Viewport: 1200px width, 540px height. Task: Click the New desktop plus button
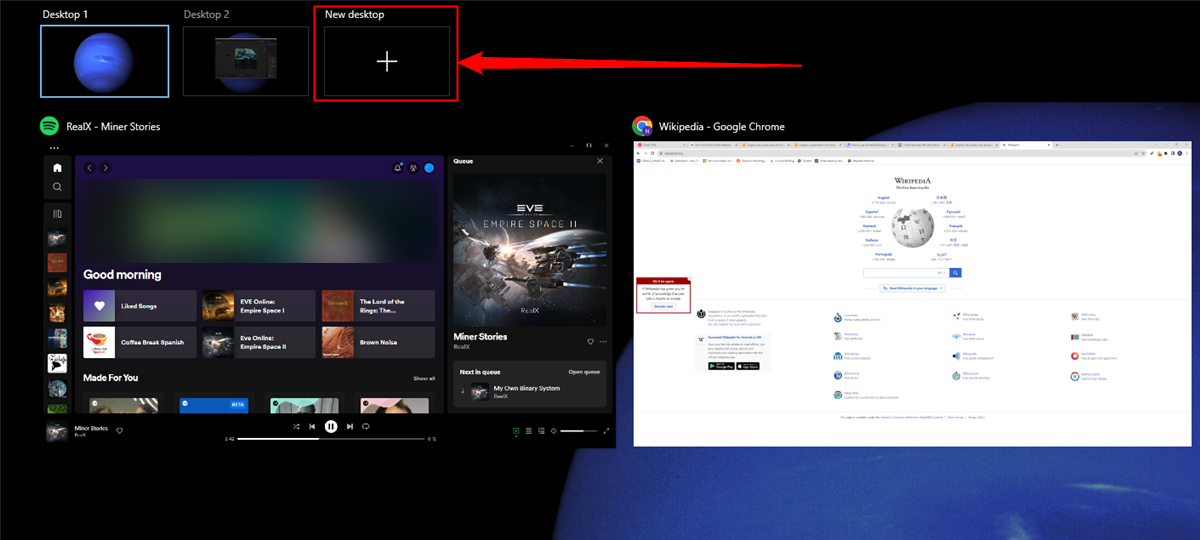[387, 62]
